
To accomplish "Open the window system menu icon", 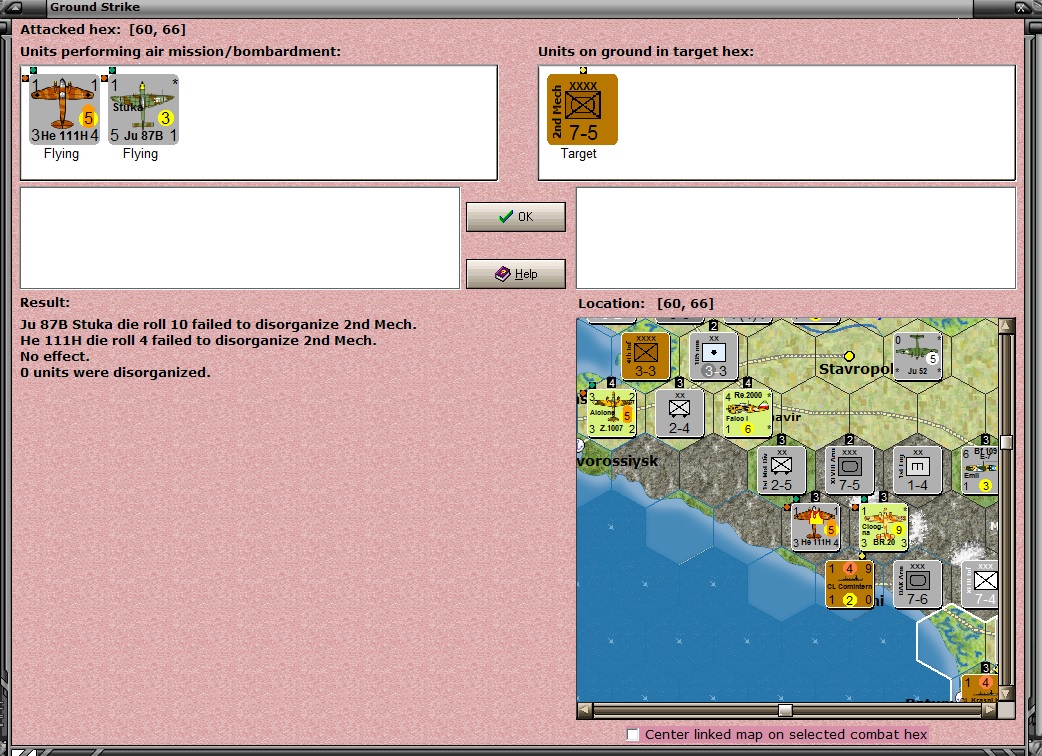I will click(13, 8).
